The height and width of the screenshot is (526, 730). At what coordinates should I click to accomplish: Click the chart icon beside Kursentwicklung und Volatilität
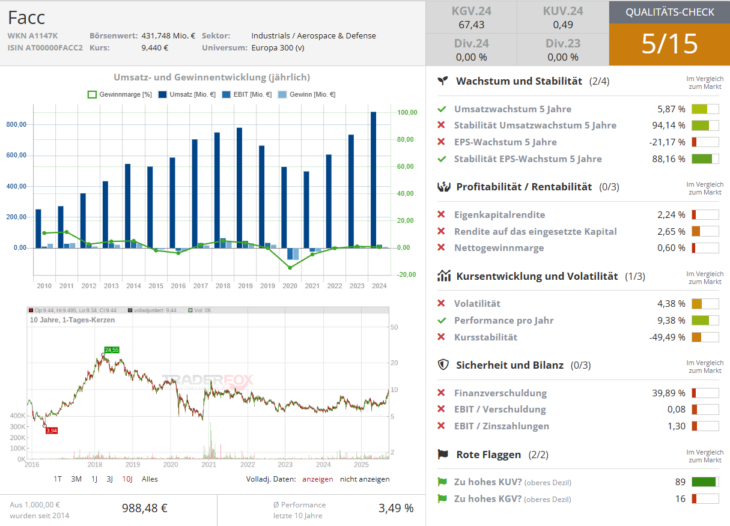tap(444, 276)
